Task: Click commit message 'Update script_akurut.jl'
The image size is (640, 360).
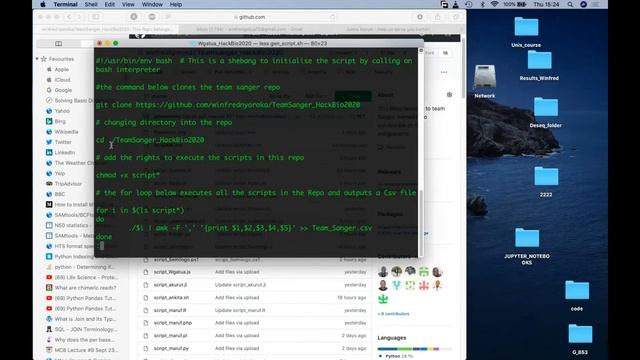Action: pyautogui.click(x=240, y=284)
